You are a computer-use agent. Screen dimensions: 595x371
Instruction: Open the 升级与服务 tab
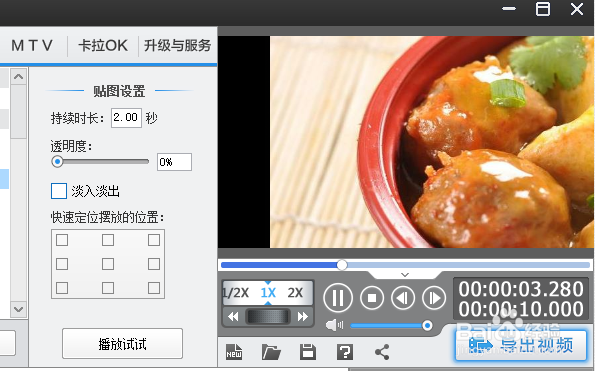click(x=177, y=46)
